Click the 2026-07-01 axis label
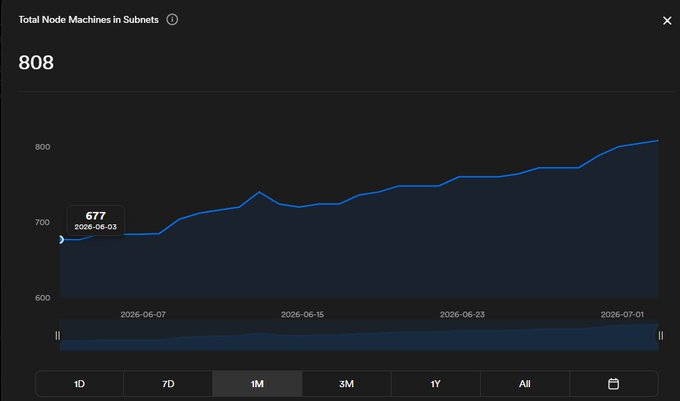 click(622, 314)
